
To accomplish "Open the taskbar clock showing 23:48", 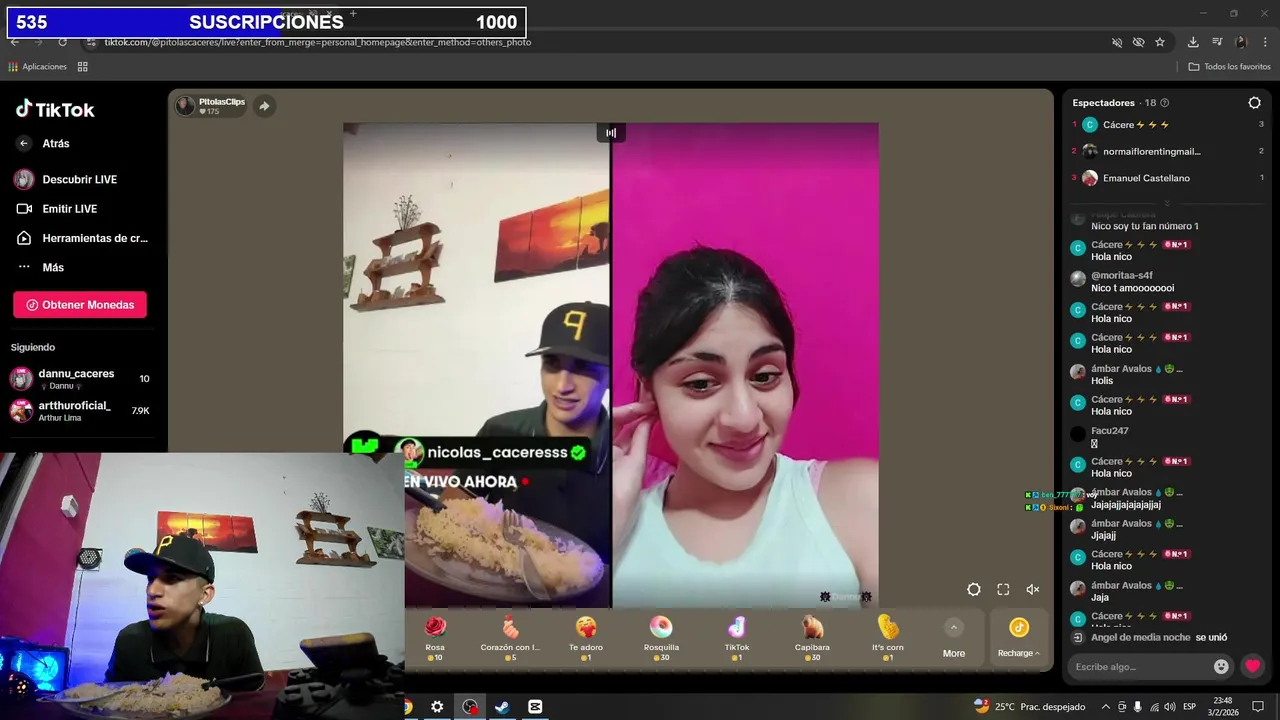I will click(1224, 707).
